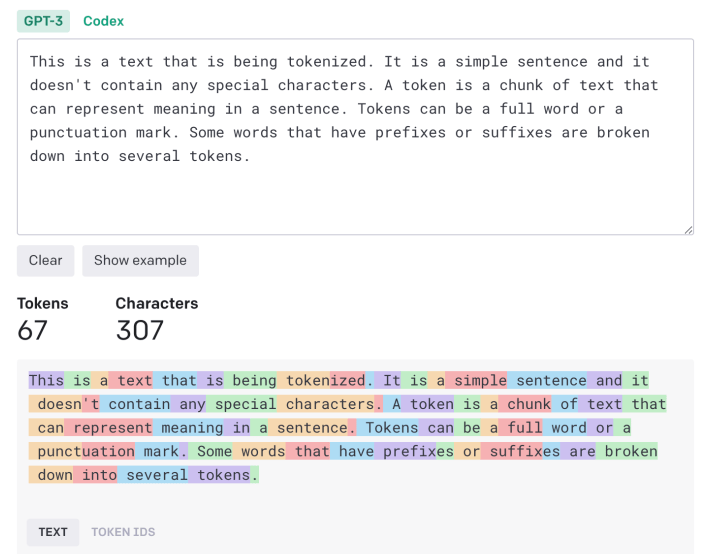703x554 pixels.
Task: Click red "simple" token in highlighted output
Action: pos(480,380)
